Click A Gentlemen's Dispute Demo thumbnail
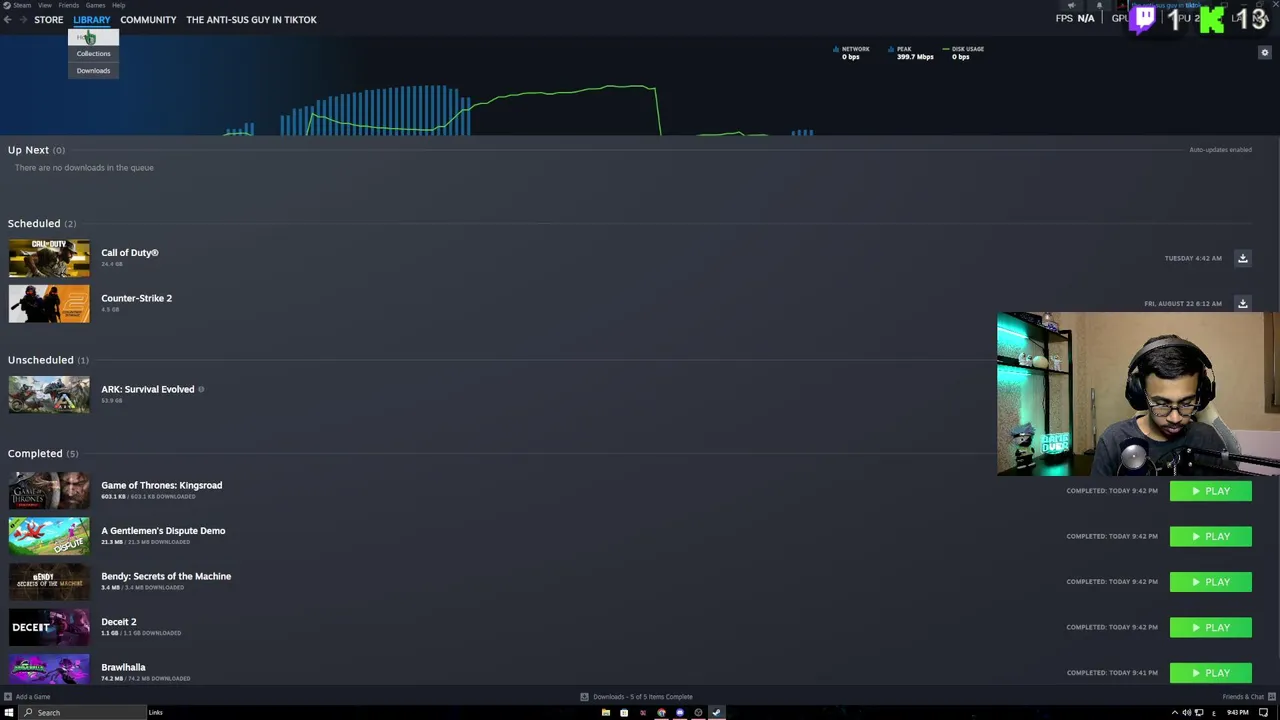Viewport: 1280px width, 720px height. [49, 536]
